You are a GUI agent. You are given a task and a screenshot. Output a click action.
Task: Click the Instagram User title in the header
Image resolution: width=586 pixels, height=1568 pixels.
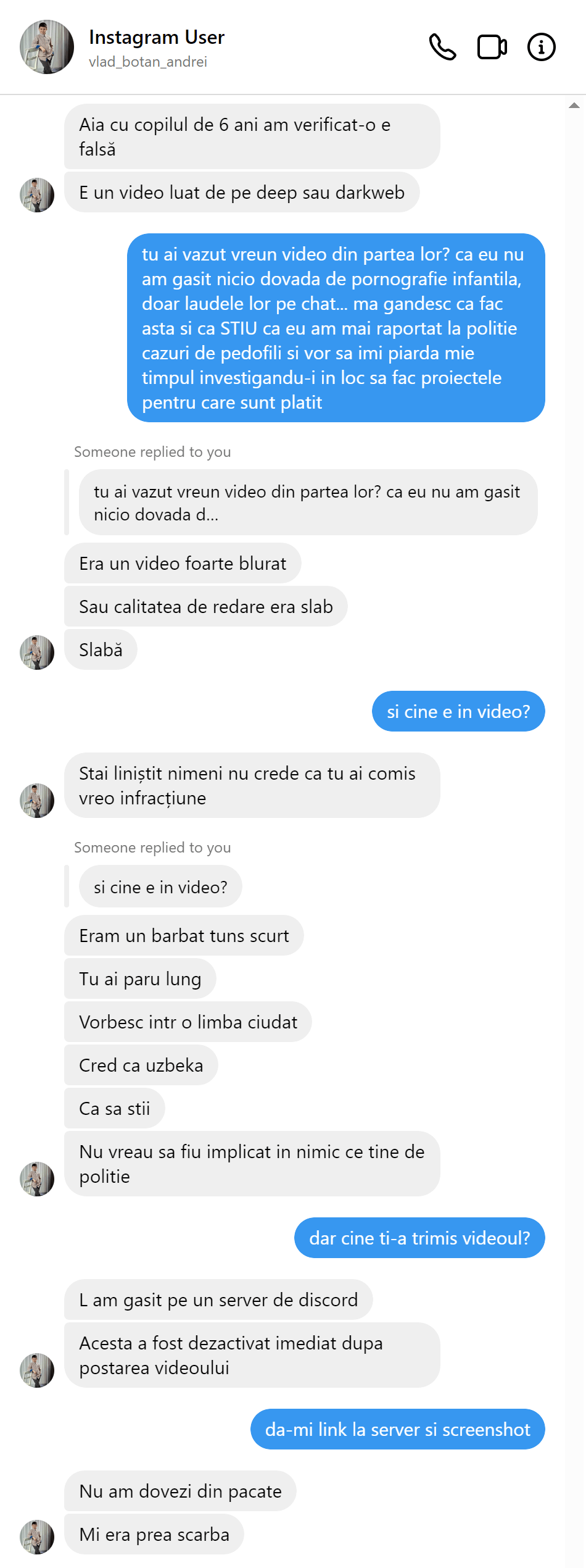pos(157,37)
